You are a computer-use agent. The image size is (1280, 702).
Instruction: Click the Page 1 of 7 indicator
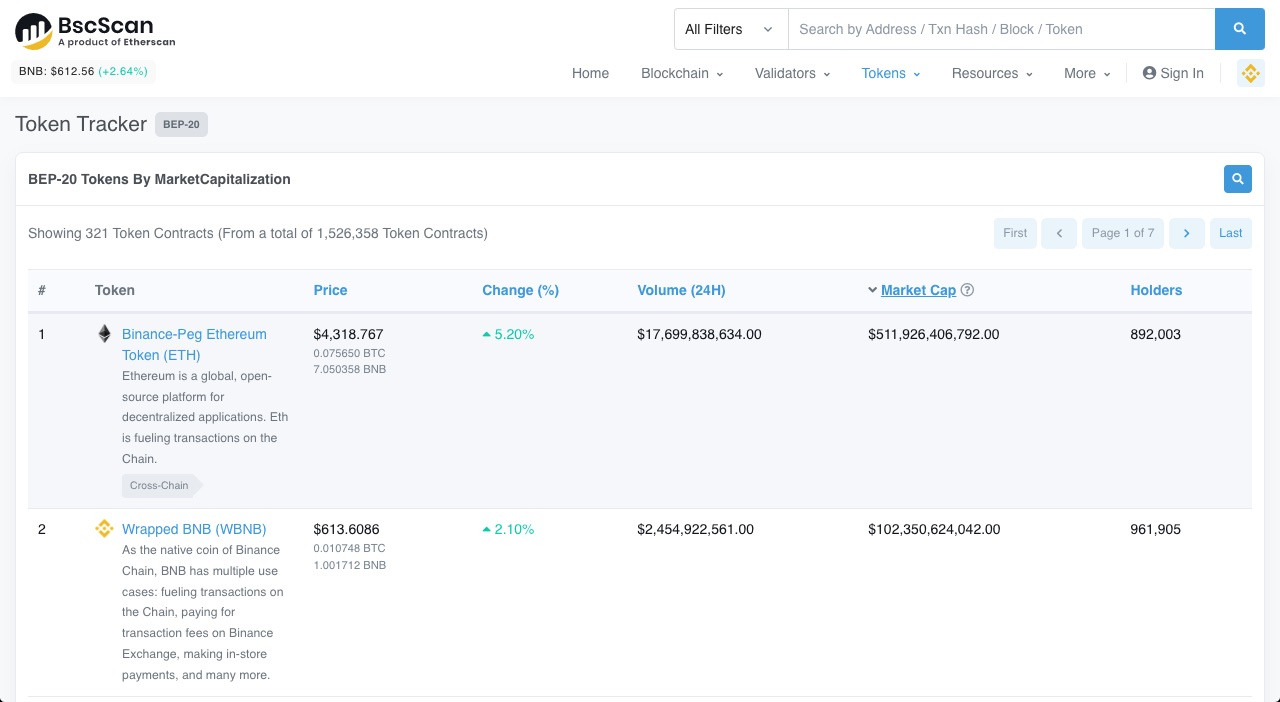point(1123,233)
